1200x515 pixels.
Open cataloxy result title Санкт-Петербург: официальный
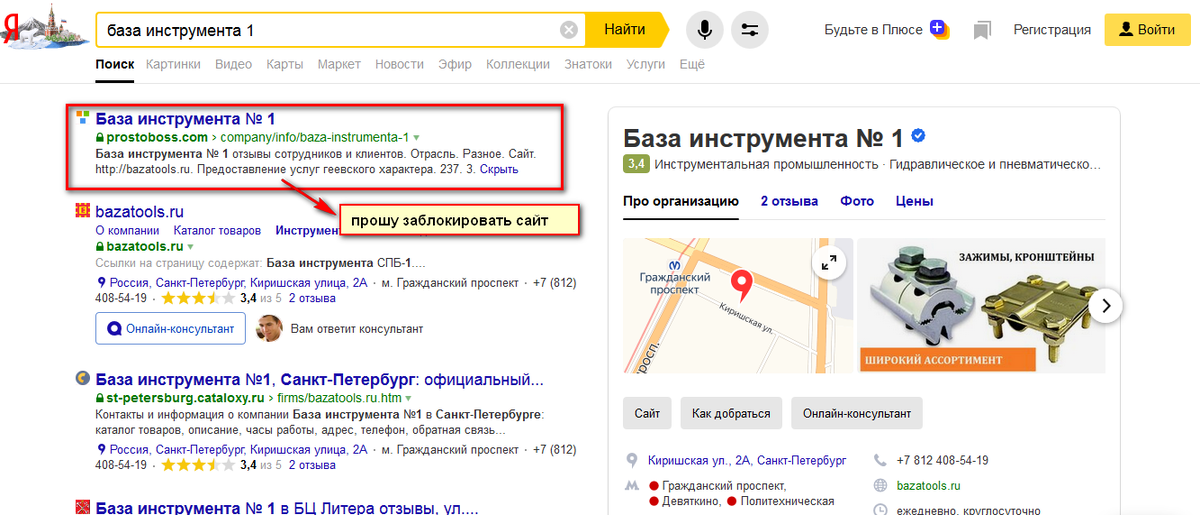(320, 380)
